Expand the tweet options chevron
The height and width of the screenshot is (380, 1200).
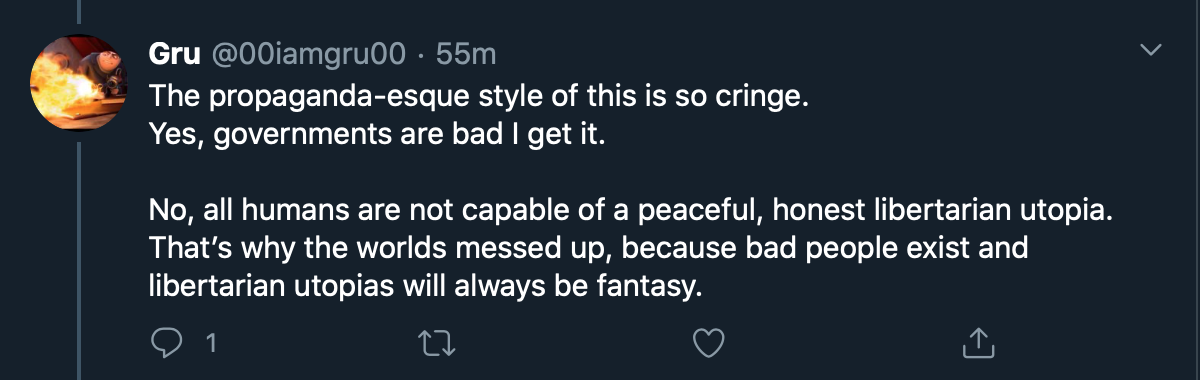pyautogui.click(x=1152, y=49)
